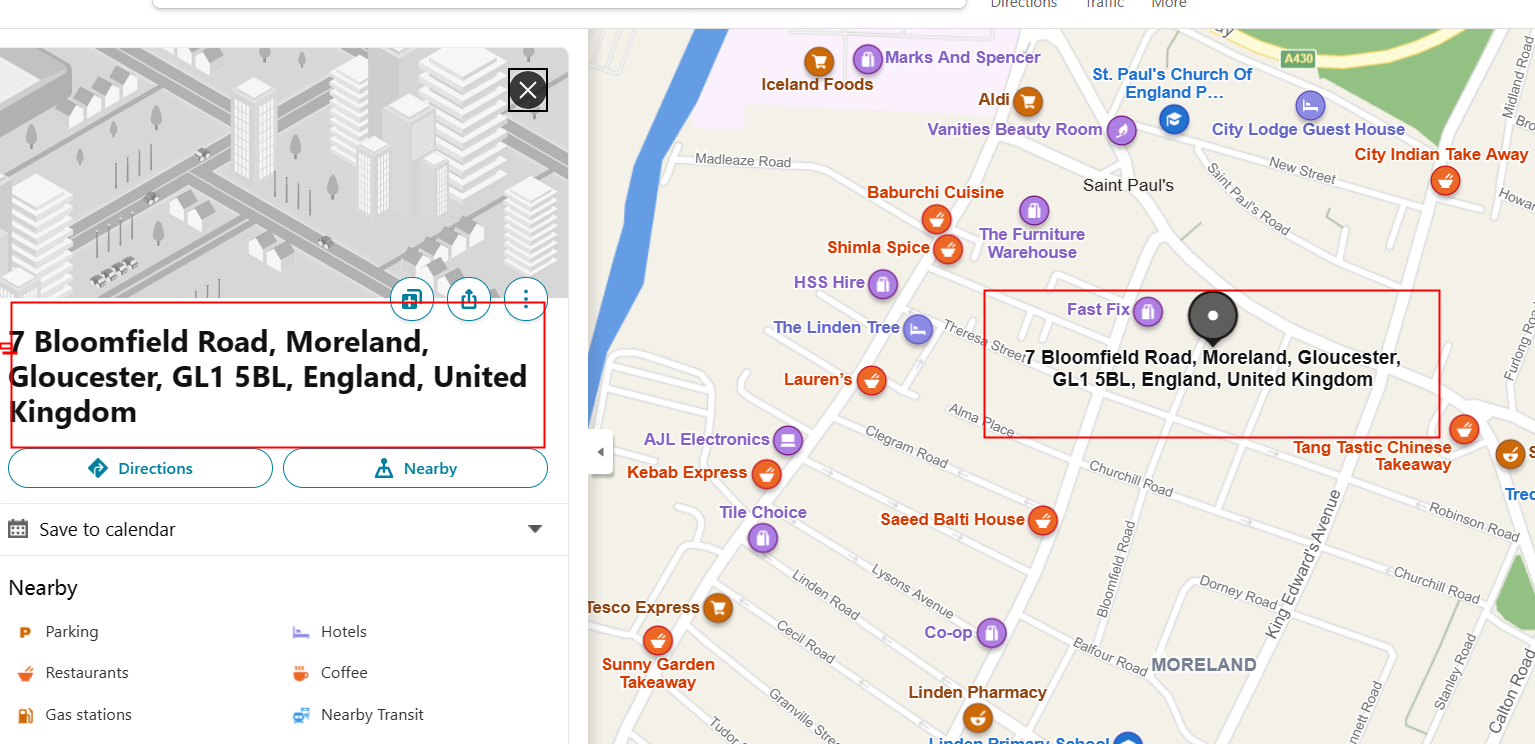Select the dark location marker on Bloomfield Road

[x=1212, y=316]
